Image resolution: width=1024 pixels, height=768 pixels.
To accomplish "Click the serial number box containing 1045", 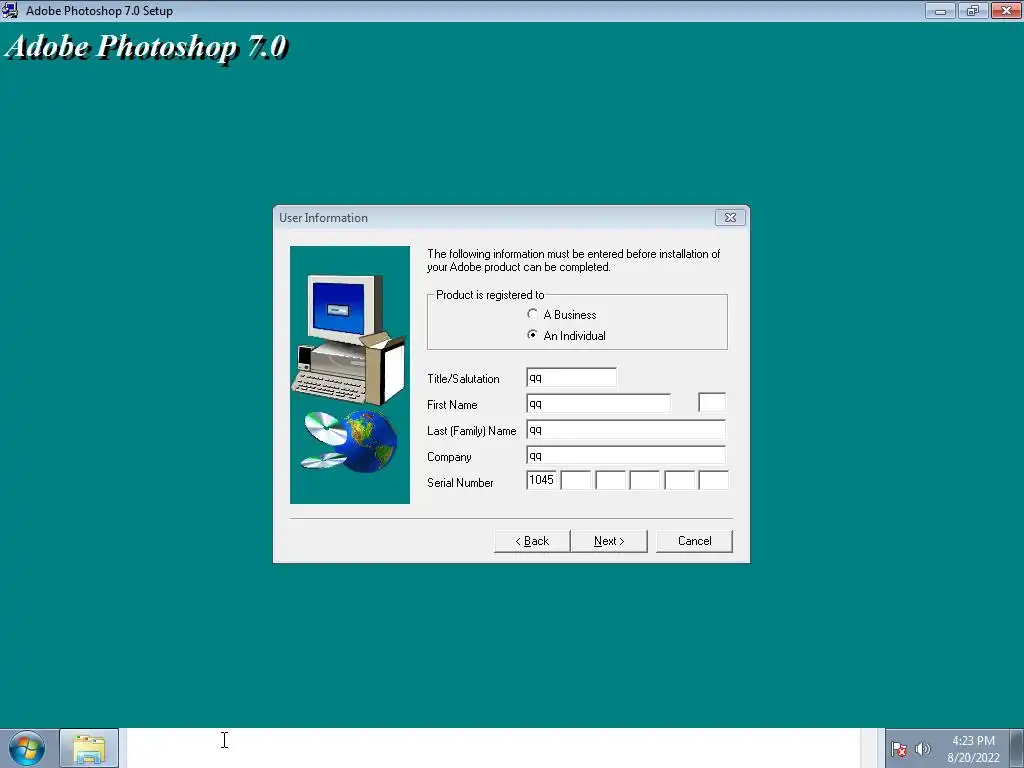I will (x=541, y=480).
